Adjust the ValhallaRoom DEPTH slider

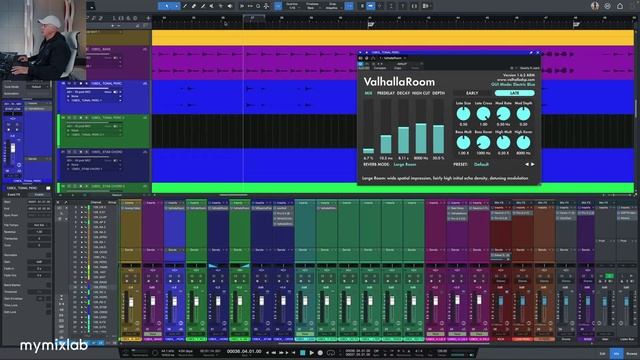[438, 126]
